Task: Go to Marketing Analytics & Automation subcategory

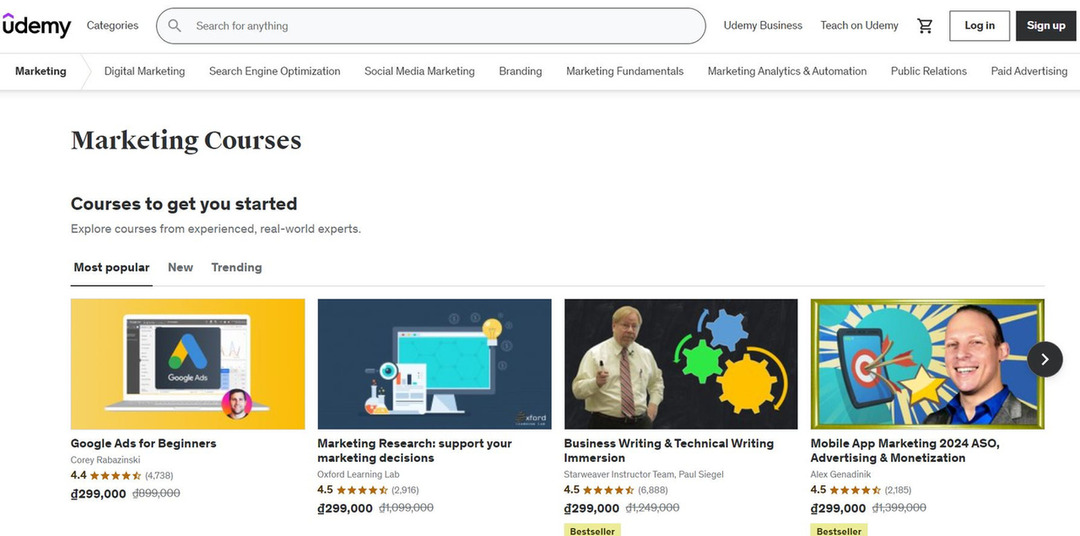Action: coord(787,71)
